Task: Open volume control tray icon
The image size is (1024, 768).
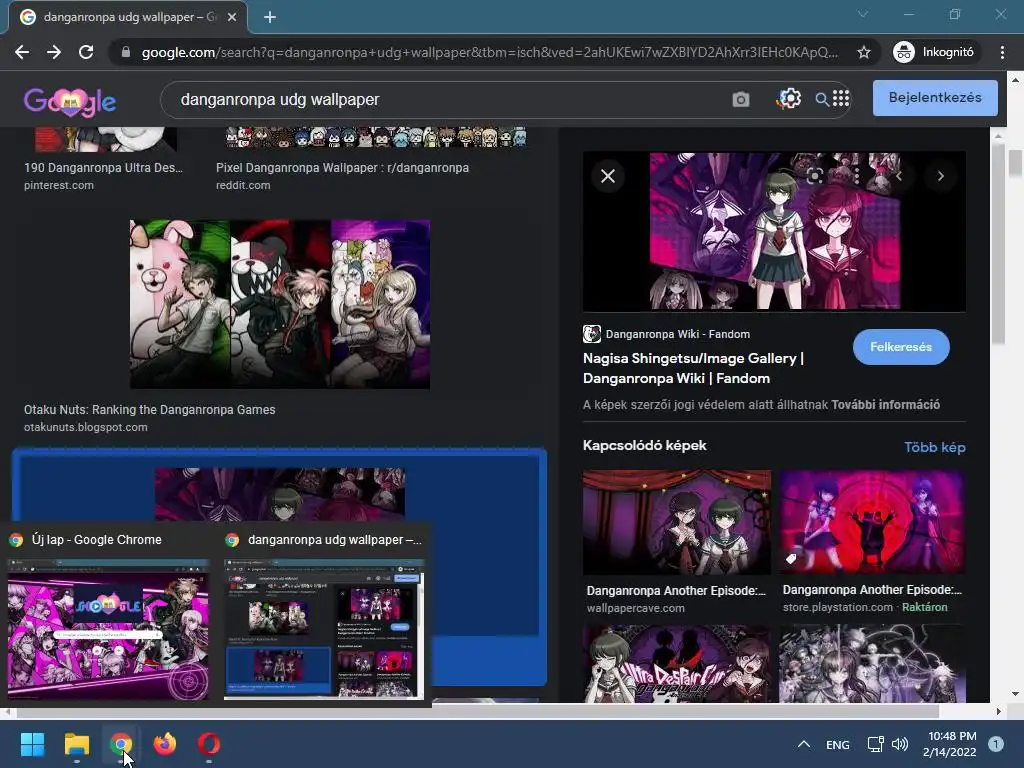Action: (900, 744)
